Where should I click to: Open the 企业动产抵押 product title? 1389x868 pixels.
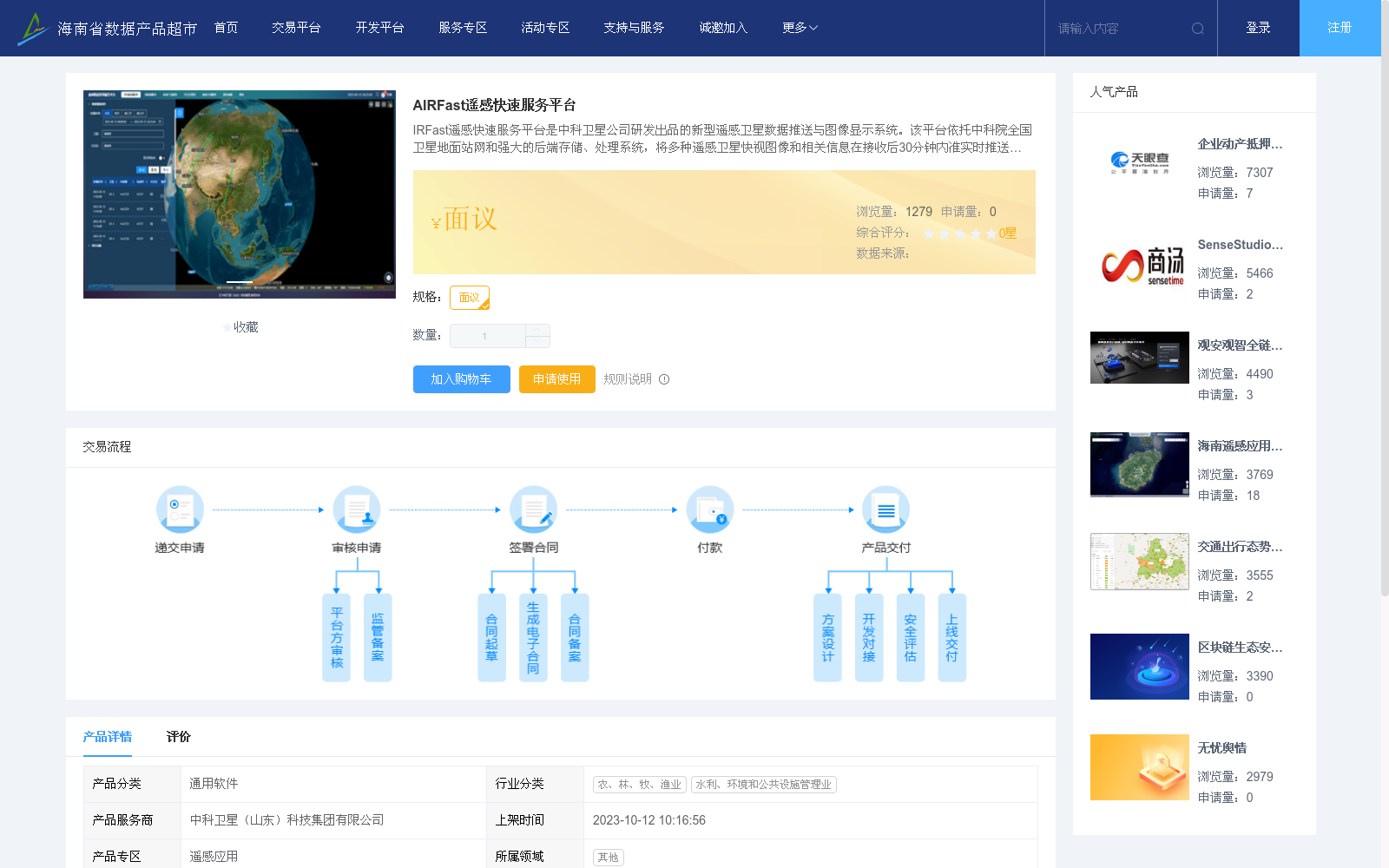1240,144
